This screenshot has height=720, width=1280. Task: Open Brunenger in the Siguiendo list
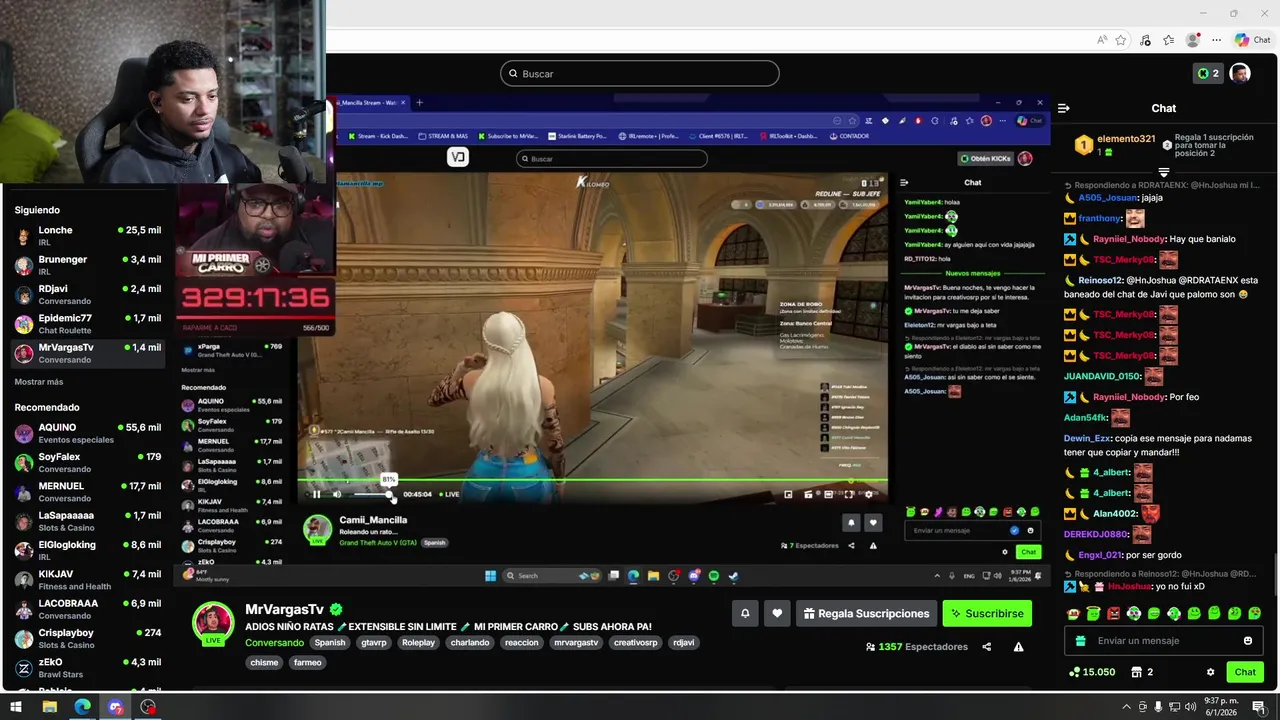click(x=87, y=265)
